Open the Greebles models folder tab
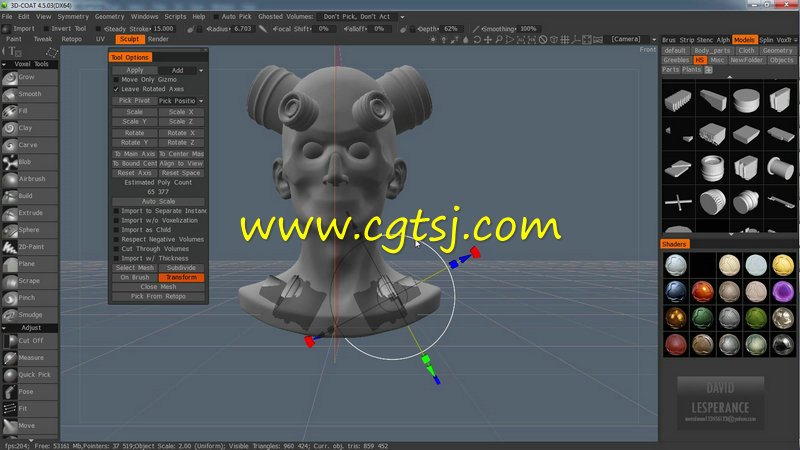This screenshot has height=450, width=800. pyautogui.click(x=676, y=60)
